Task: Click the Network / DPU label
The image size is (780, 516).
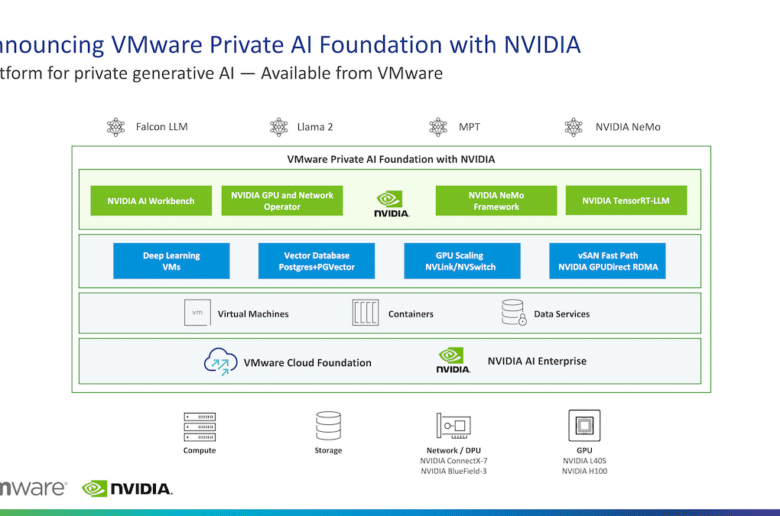Action: point(454,450)
